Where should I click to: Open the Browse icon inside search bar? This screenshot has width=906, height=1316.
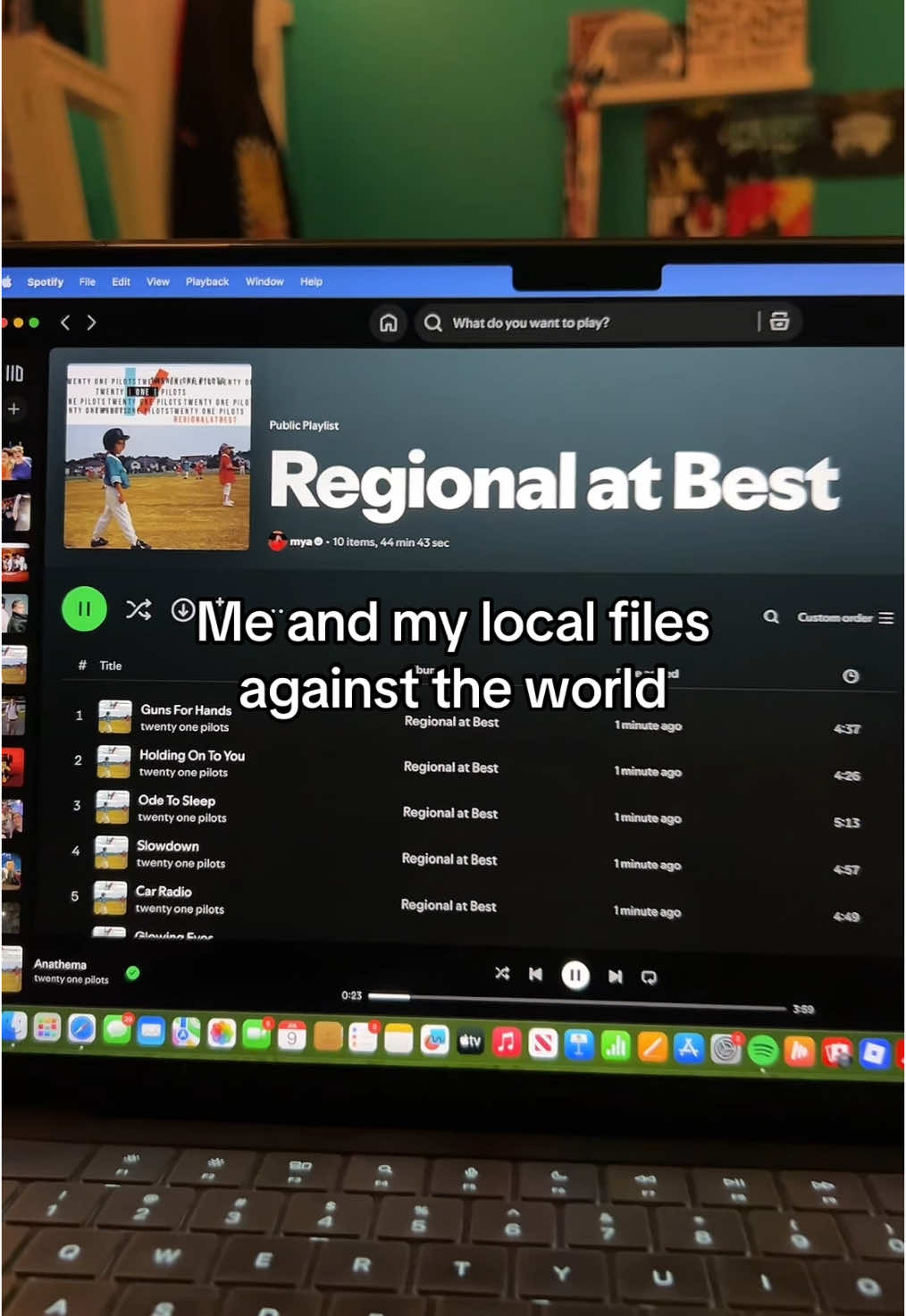click(x=779, y=322)
